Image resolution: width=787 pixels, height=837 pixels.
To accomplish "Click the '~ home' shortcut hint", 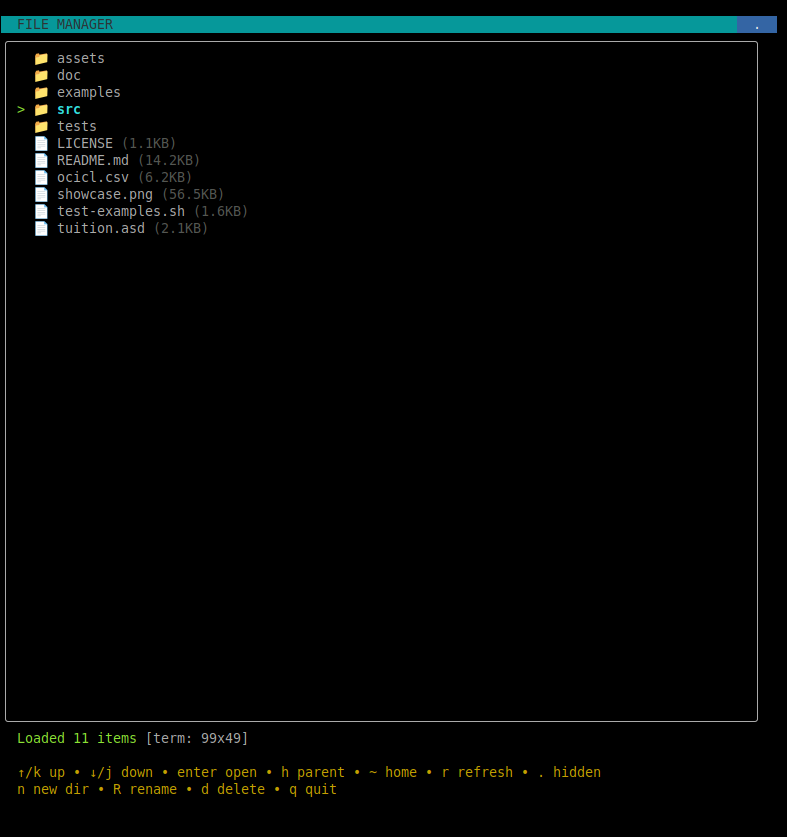I will click(x=393, y=773).
